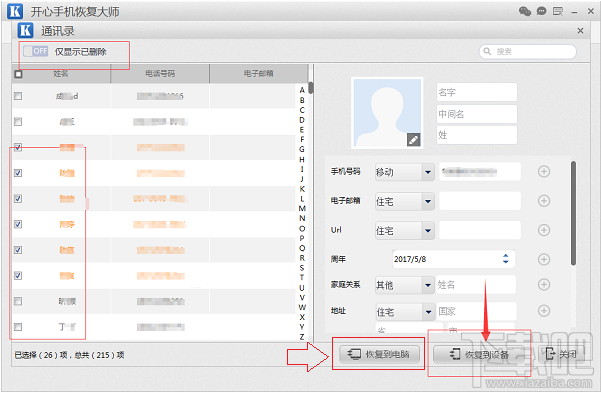Viewport: 601px width, 393px height.
Task: Open the WeChat icon in title bar
Action: click(525, 11)
